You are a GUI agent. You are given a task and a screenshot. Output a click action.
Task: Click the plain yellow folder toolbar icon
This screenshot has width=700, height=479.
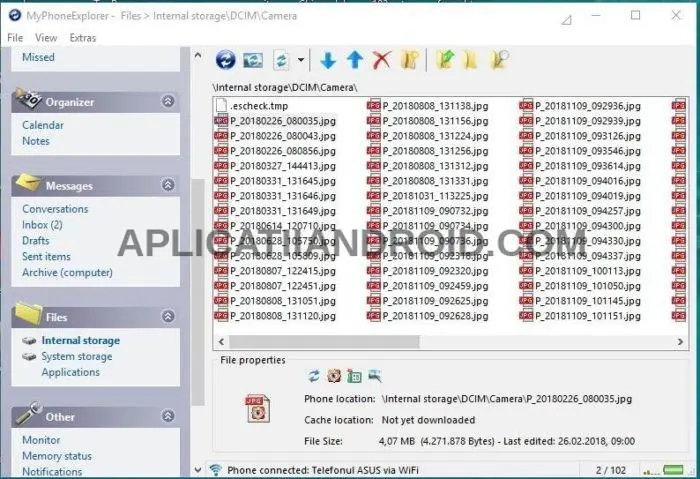point(471,60)
